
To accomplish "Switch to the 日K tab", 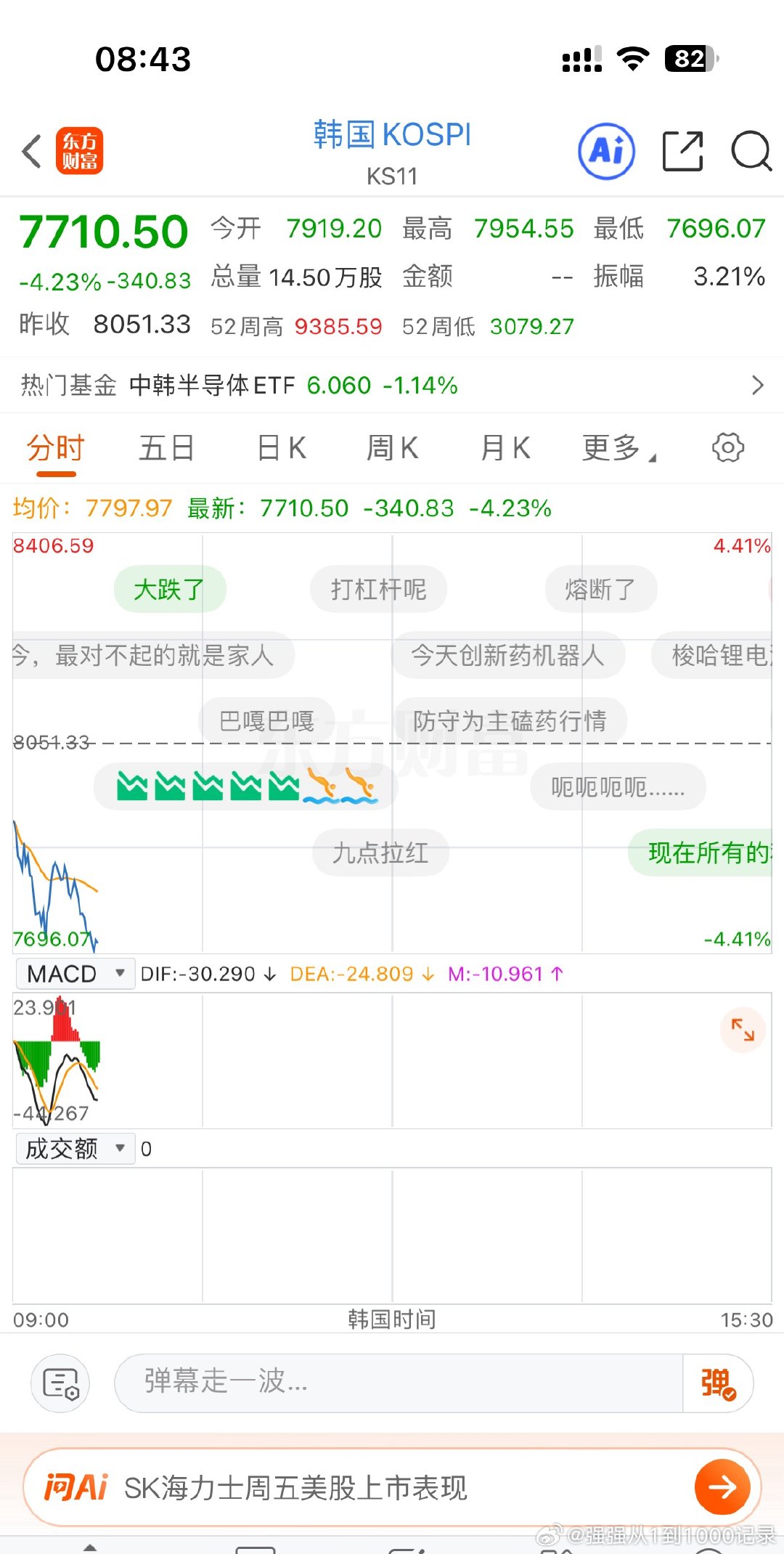I will (x=282, y=447).
